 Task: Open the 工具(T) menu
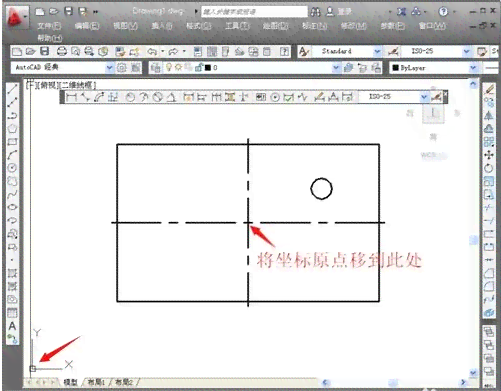pos(237,26)
